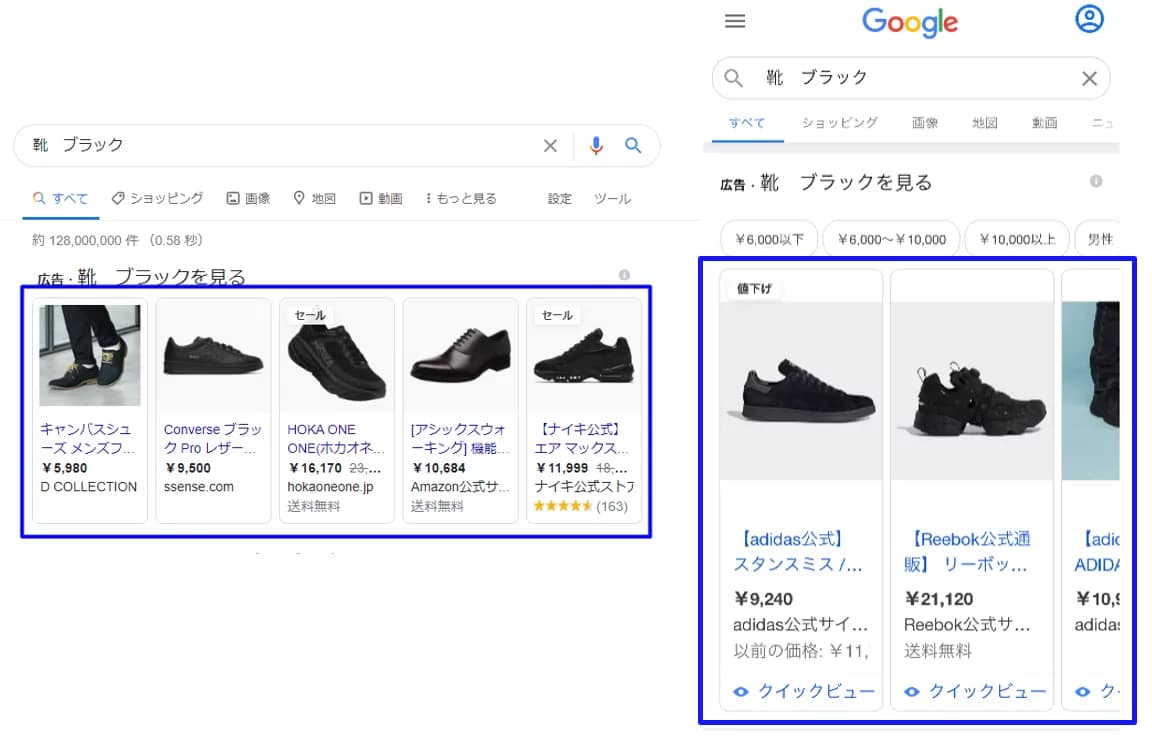This screenshot has width=1152, height=740.
Task: Clear the mobile search field
Action: [1089, 78]
